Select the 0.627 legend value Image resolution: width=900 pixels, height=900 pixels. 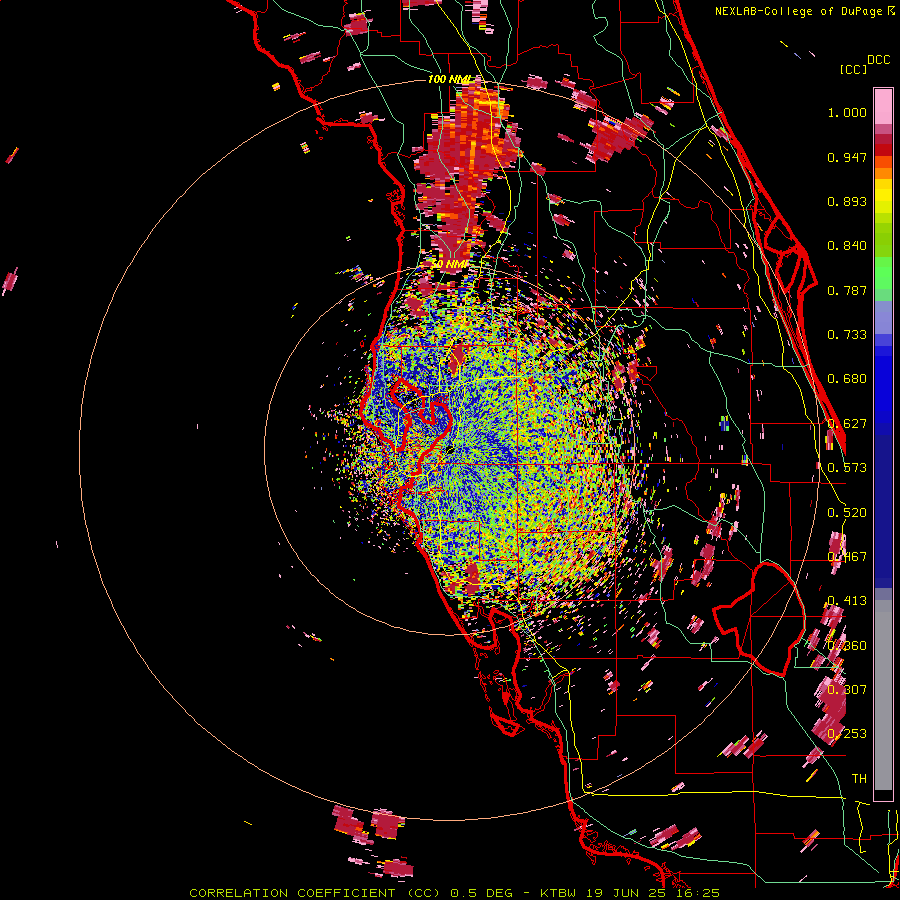[x=847, y=424]
